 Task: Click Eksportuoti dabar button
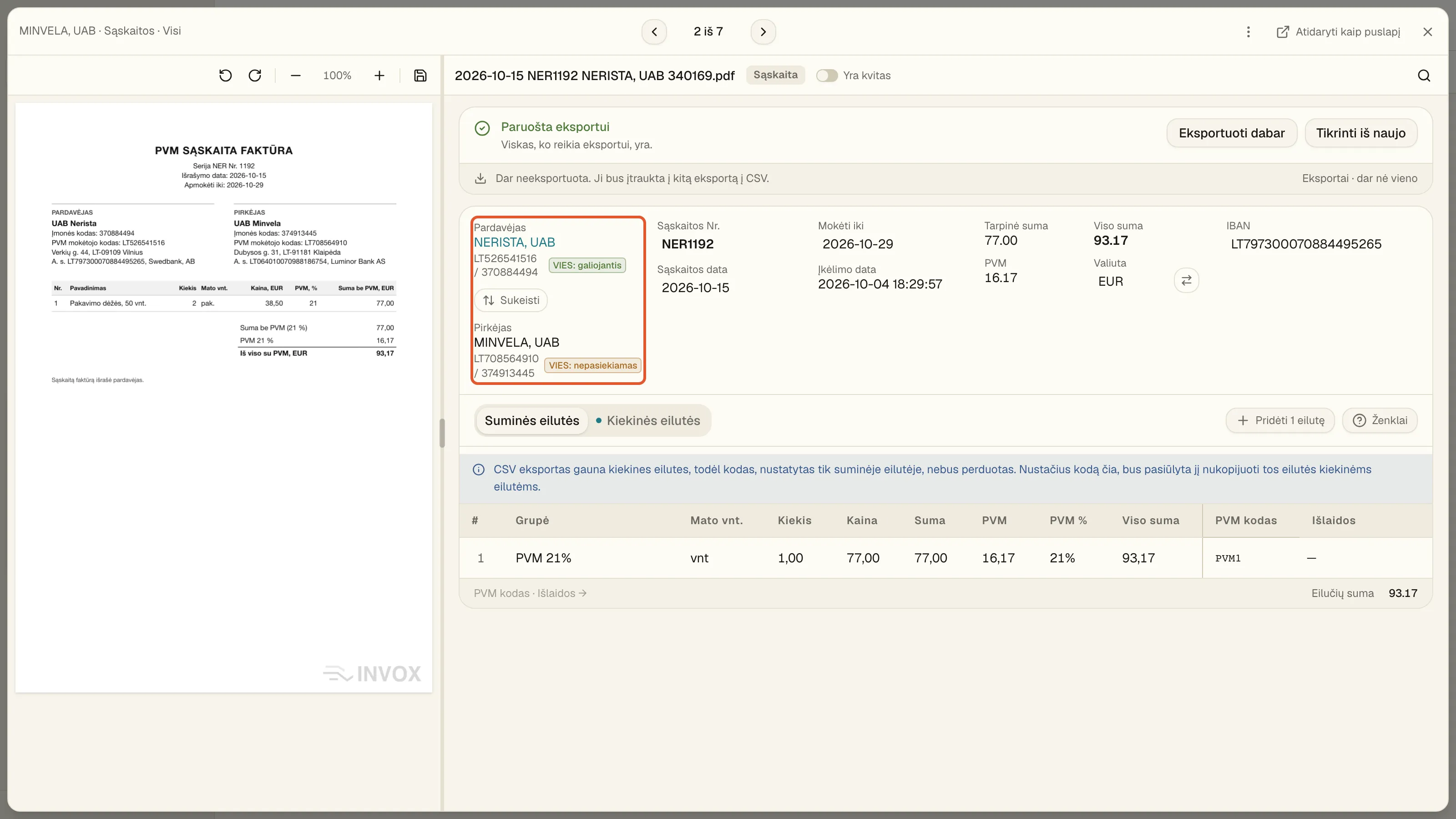coord(1232,133)
